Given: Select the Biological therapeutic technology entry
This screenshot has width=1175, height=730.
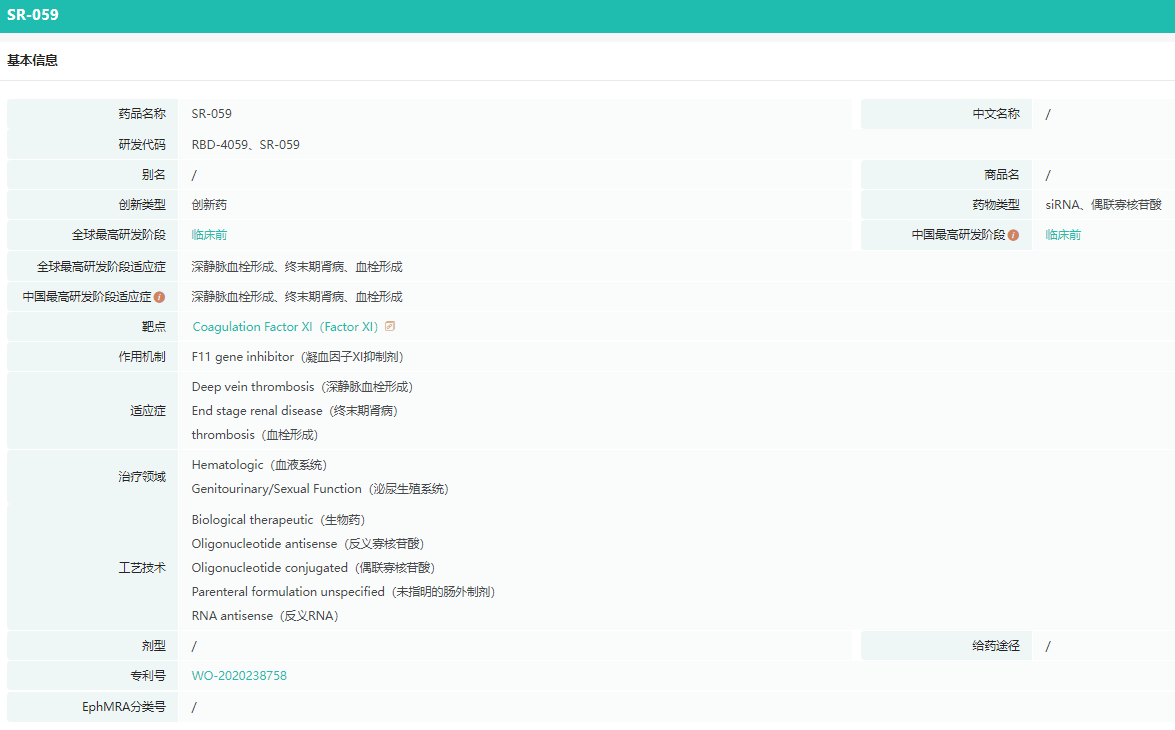Looking at the screenshot, I should (x=278, y=520).
